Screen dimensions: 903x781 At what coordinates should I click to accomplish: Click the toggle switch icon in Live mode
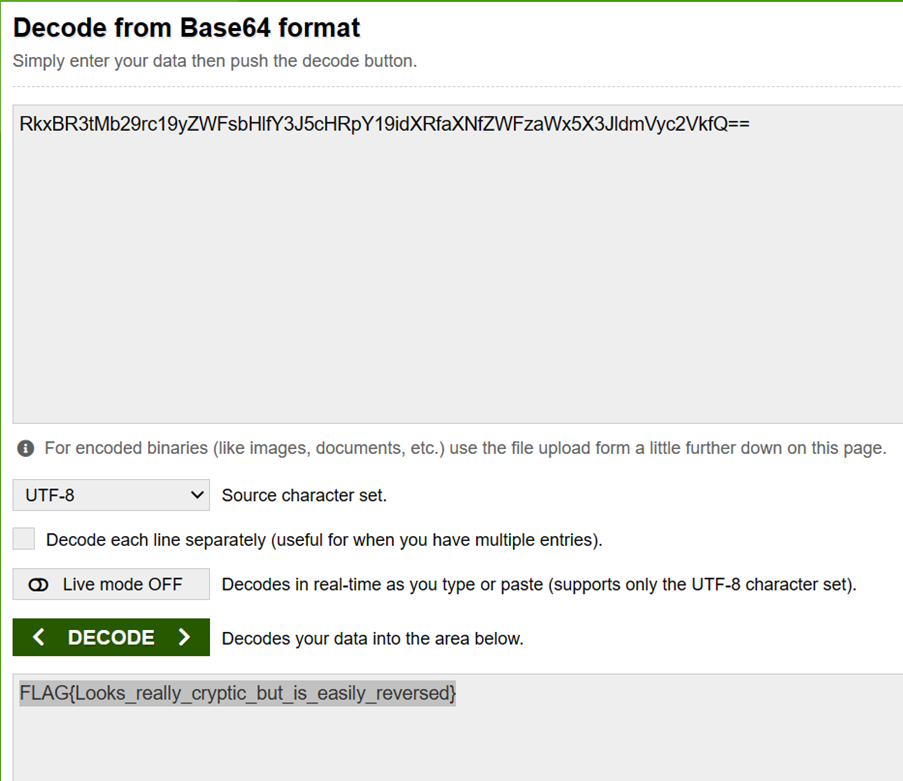tap(39, 585)
